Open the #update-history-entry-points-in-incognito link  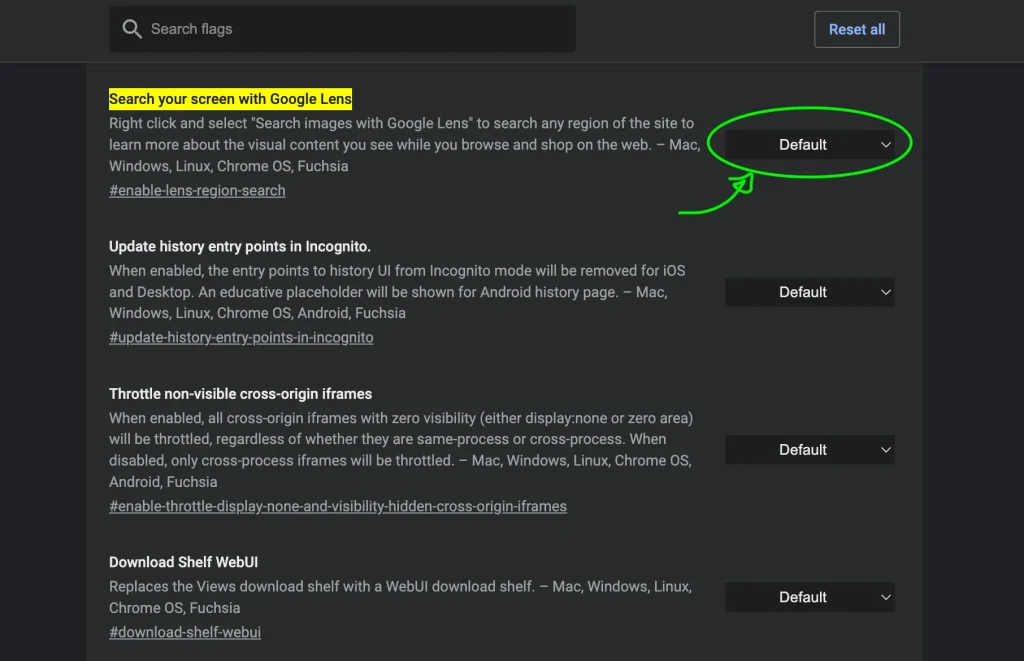[x=241, y=338]
